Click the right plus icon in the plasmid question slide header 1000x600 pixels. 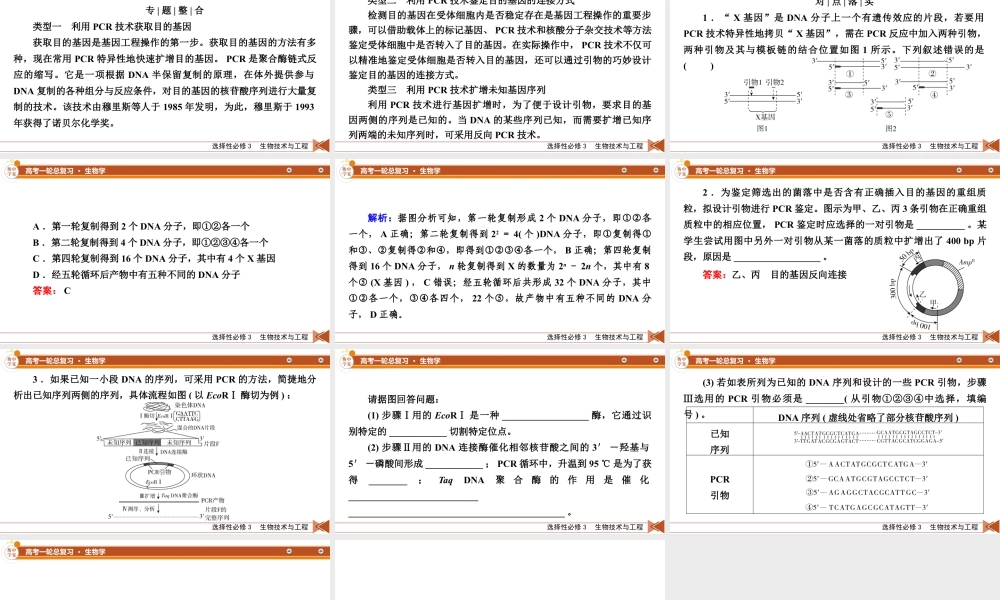click(x=990, y=170)
